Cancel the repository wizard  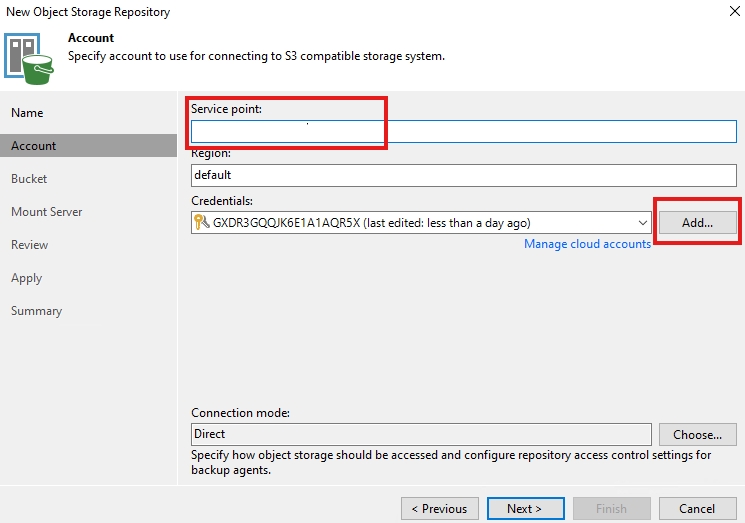point(697,508)
